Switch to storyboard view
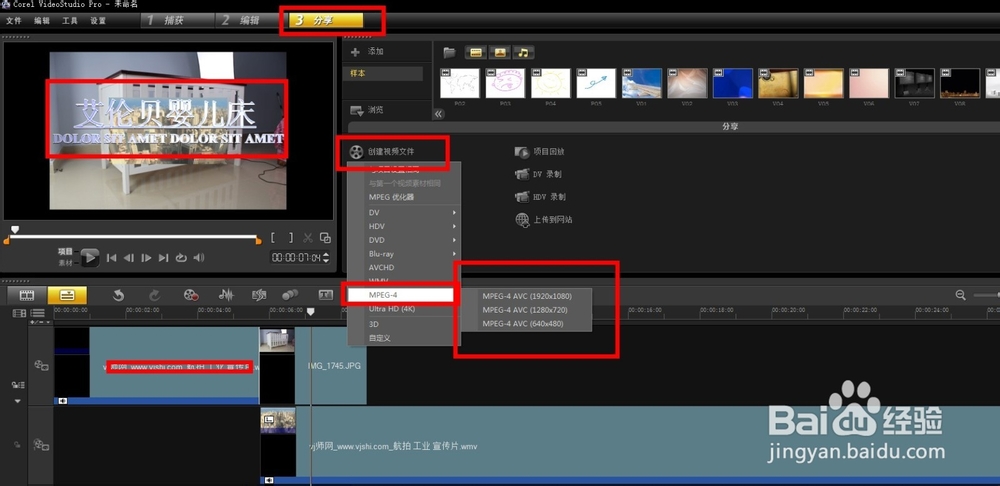1000x486 pixels. [27, 295]
